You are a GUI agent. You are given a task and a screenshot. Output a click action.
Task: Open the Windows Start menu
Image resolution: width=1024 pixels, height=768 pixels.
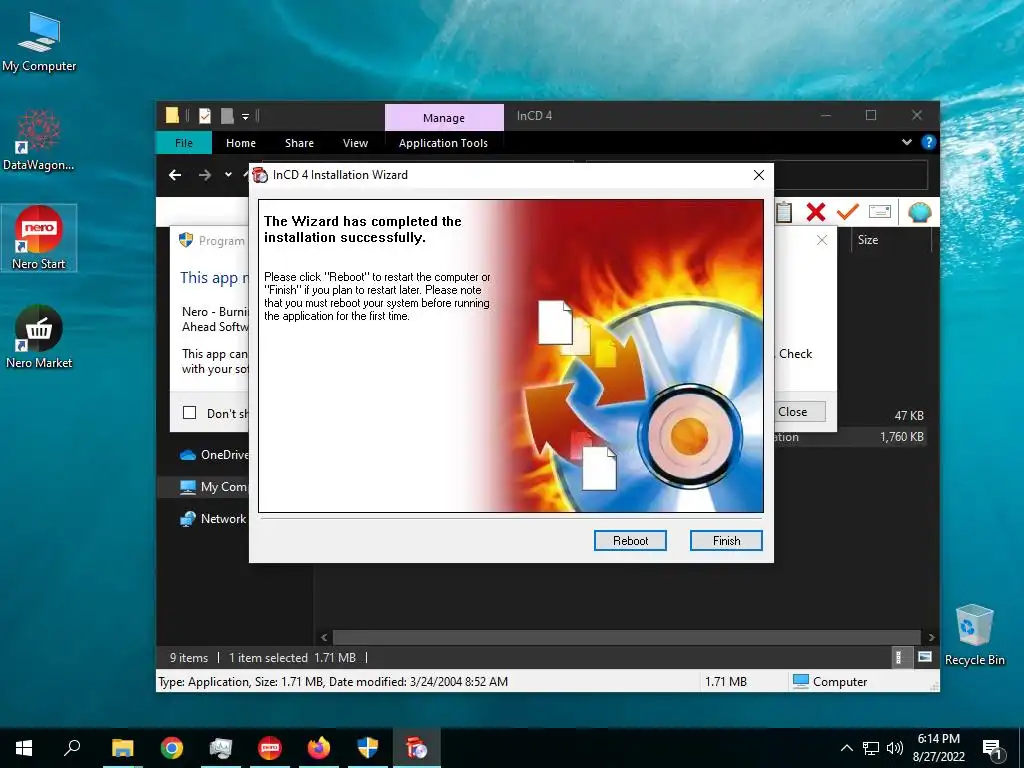click(24, 748)
